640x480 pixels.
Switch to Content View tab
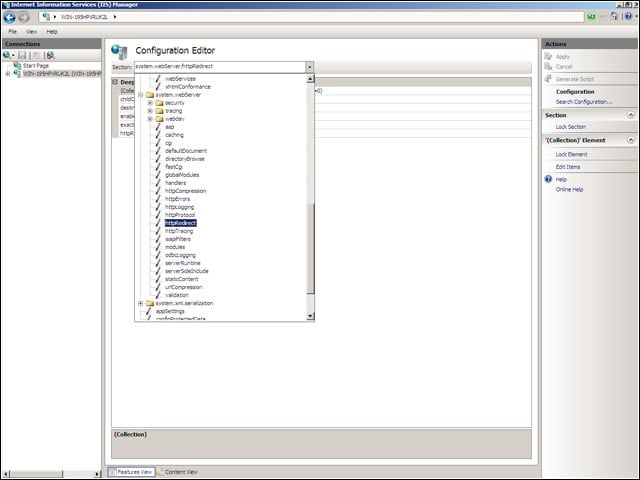[x=178, y=472]
